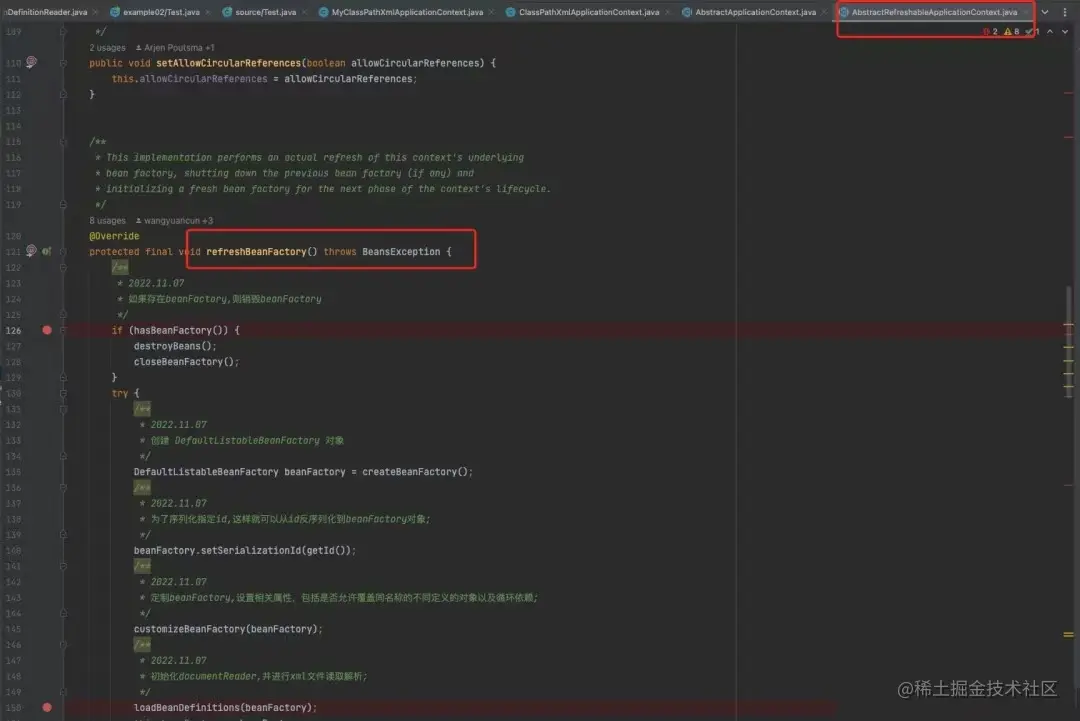Click the '2 usages' inlay hint
1080x721 pixels.
tap(107, 48)
